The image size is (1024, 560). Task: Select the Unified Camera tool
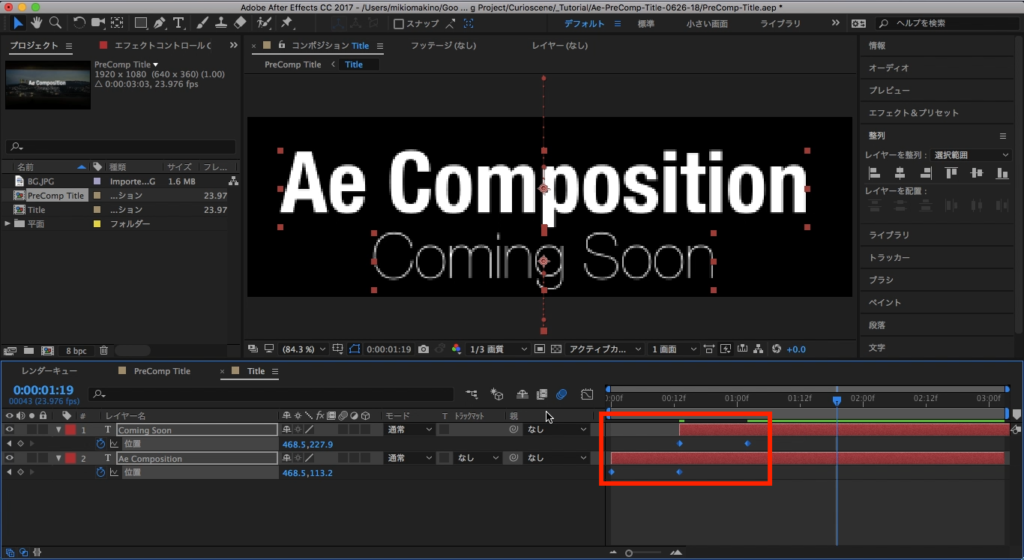(98, 23)
